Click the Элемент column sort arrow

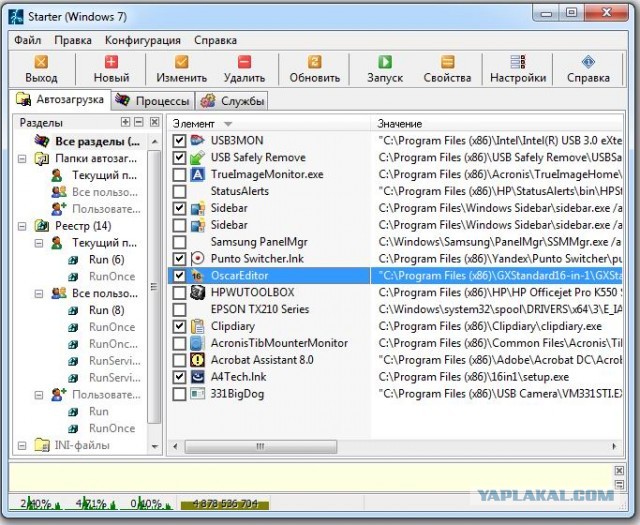pos(228,124)
